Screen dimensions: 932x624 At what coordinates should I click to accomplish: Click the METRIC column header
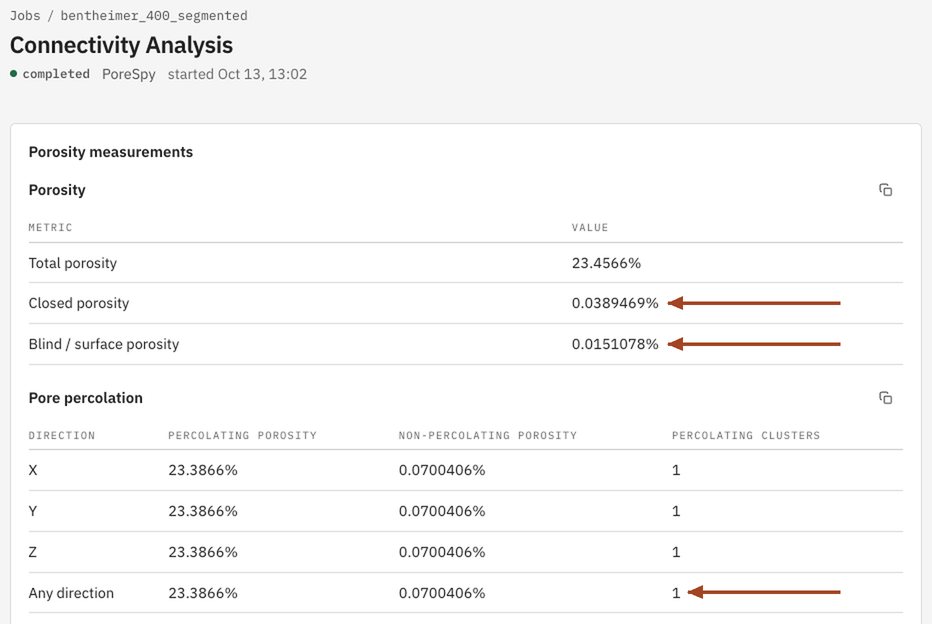point(51,228)
